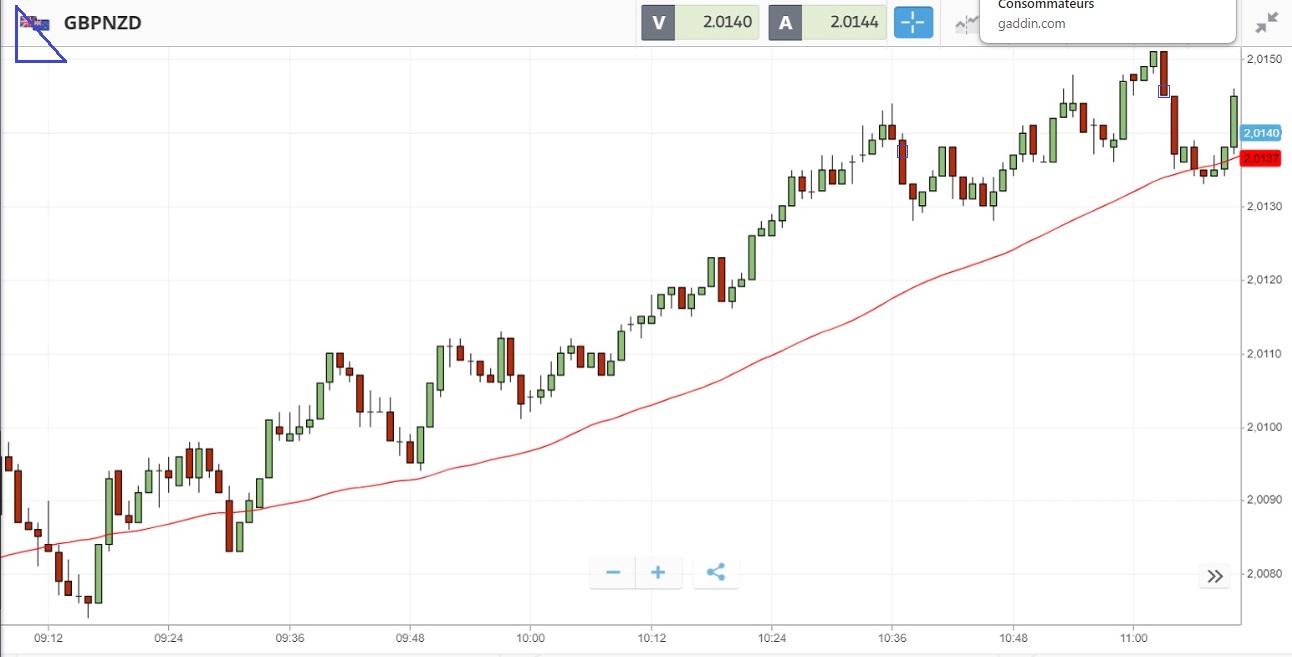The width and height of the screenshot is (1292, 657).
Task: Select the blue 2.0140 price label
Action: tap(1261, 133)
